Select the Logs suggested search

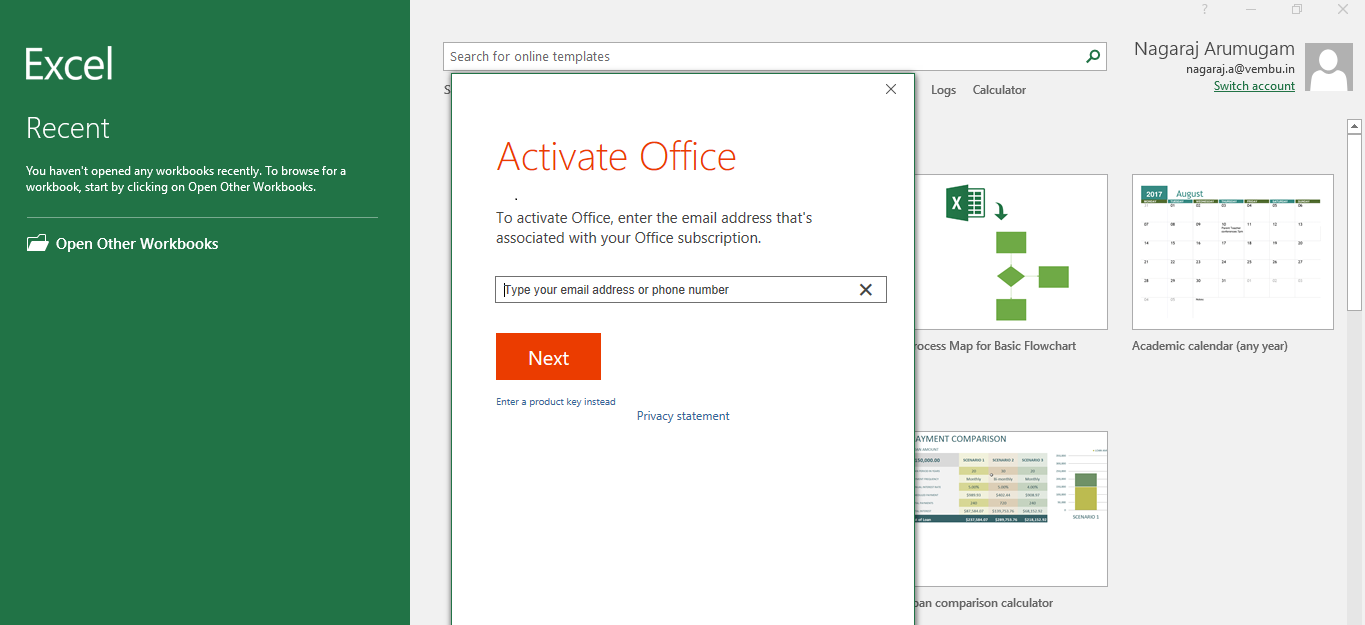coord(943,90)
